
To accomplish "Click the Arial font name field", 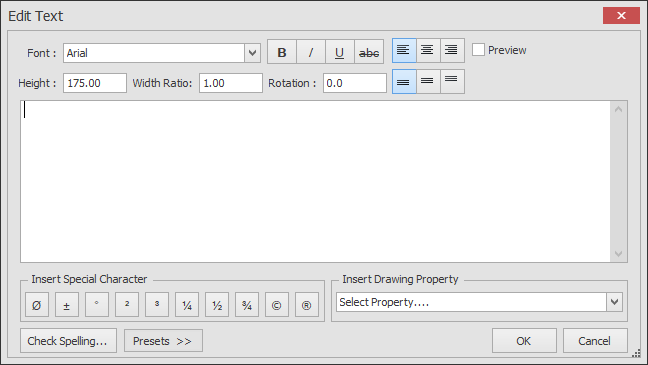I will [154, 53].
